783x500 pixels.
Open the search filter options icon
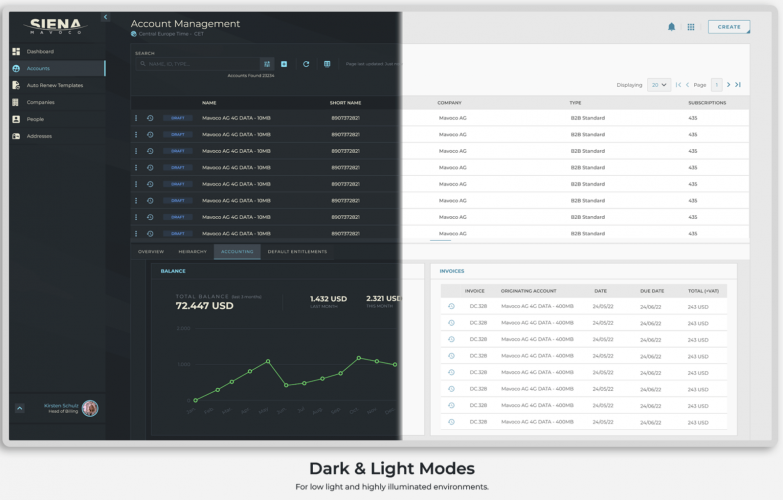[267, 64]
